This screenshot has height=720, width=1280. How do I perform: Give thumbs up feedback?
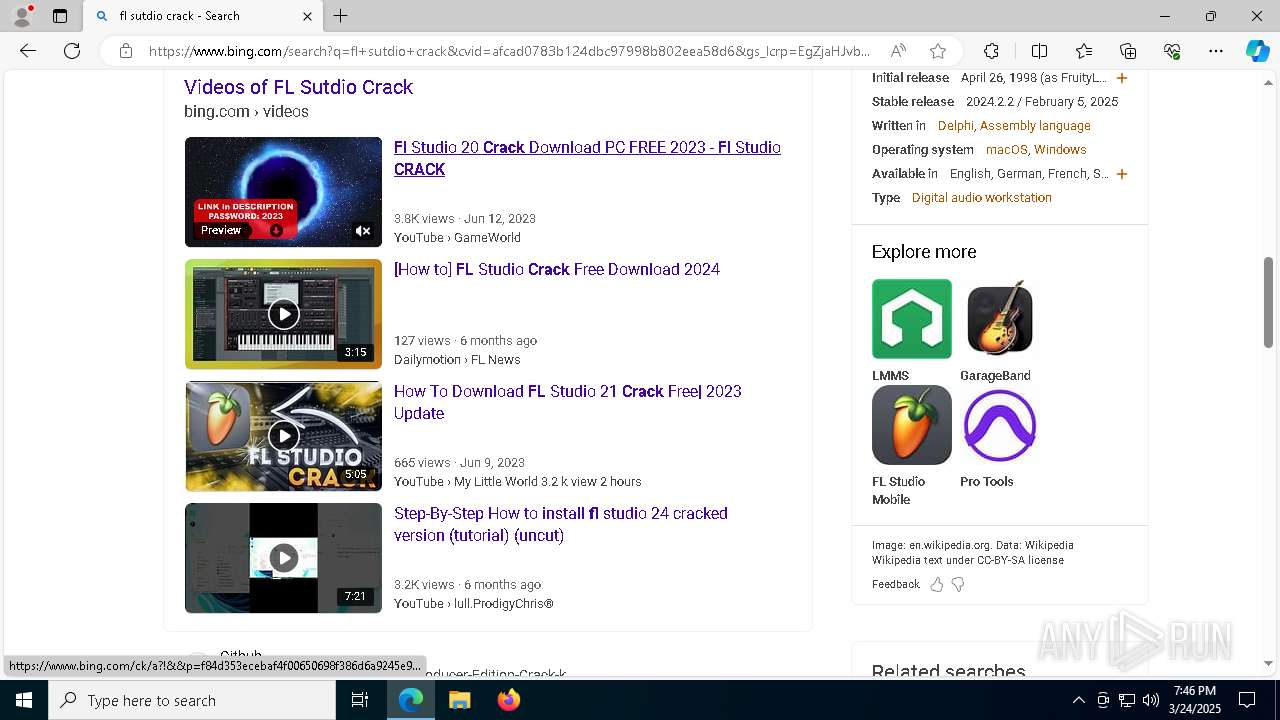[x=937, y=585]
